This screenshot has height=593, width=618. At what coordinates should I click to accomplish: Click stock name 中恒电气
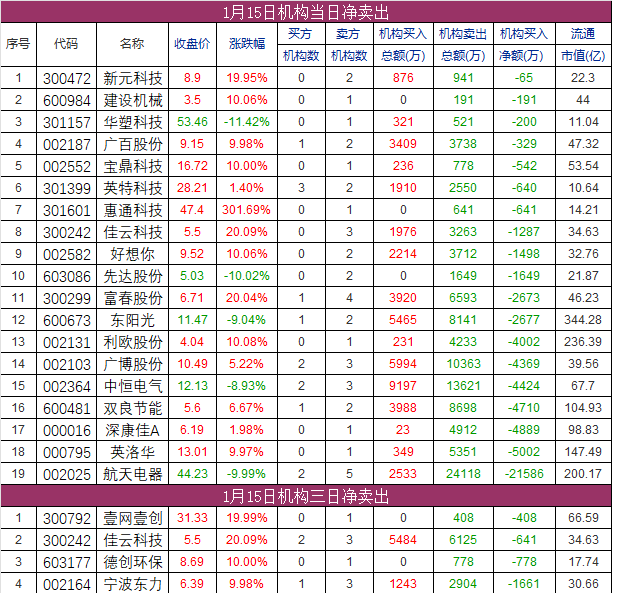(133, 387)
